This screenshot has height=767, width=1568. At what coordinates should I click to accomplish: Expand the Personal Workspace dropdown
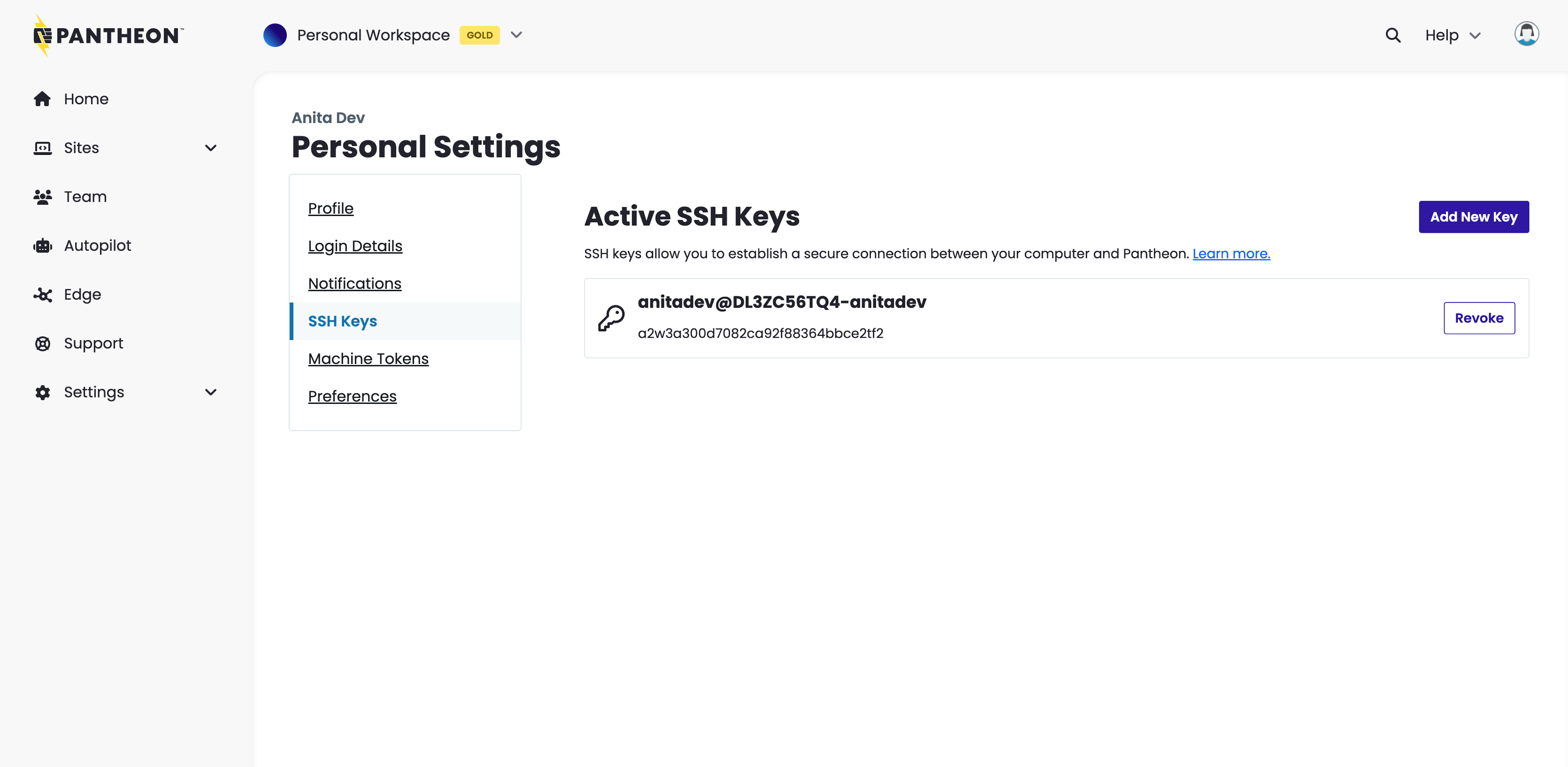[x=516, y=35]
